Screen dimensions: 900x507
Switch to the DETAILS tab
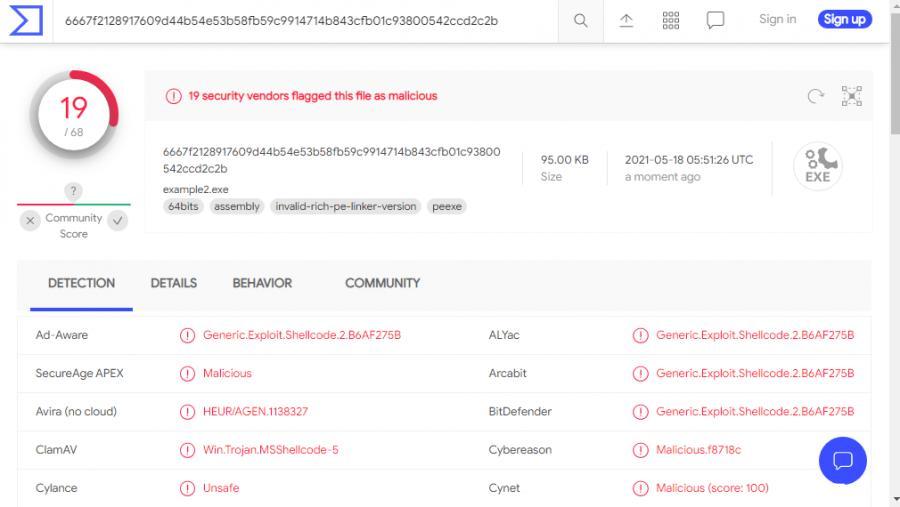[174, 283]
